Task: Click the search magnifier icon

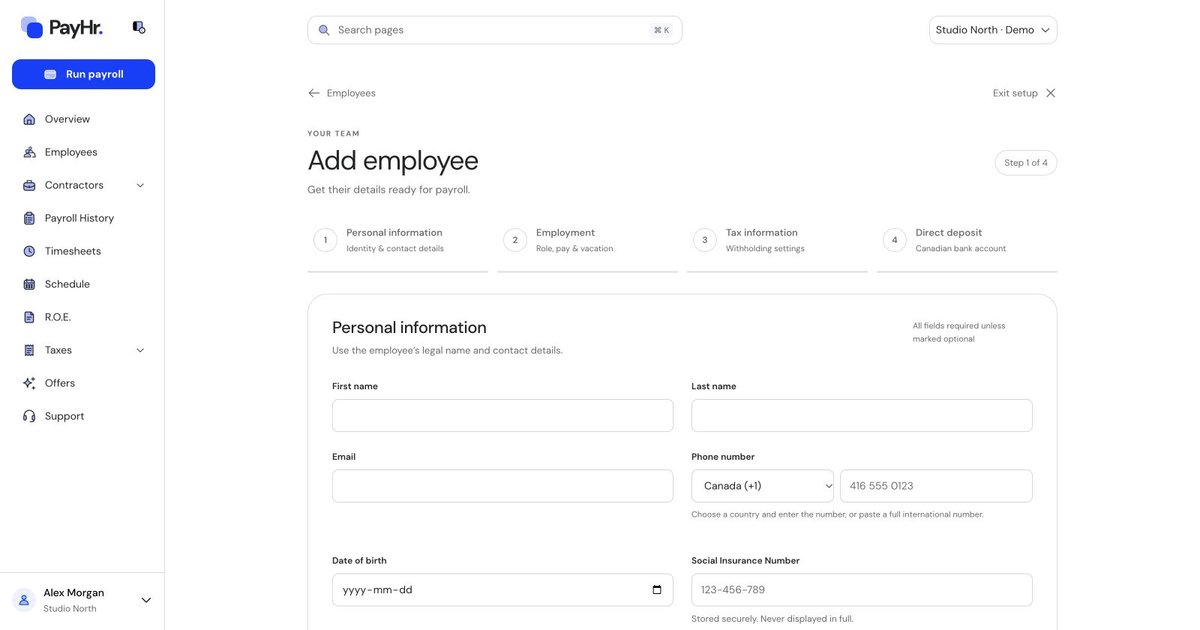Action: click(324, 30)
